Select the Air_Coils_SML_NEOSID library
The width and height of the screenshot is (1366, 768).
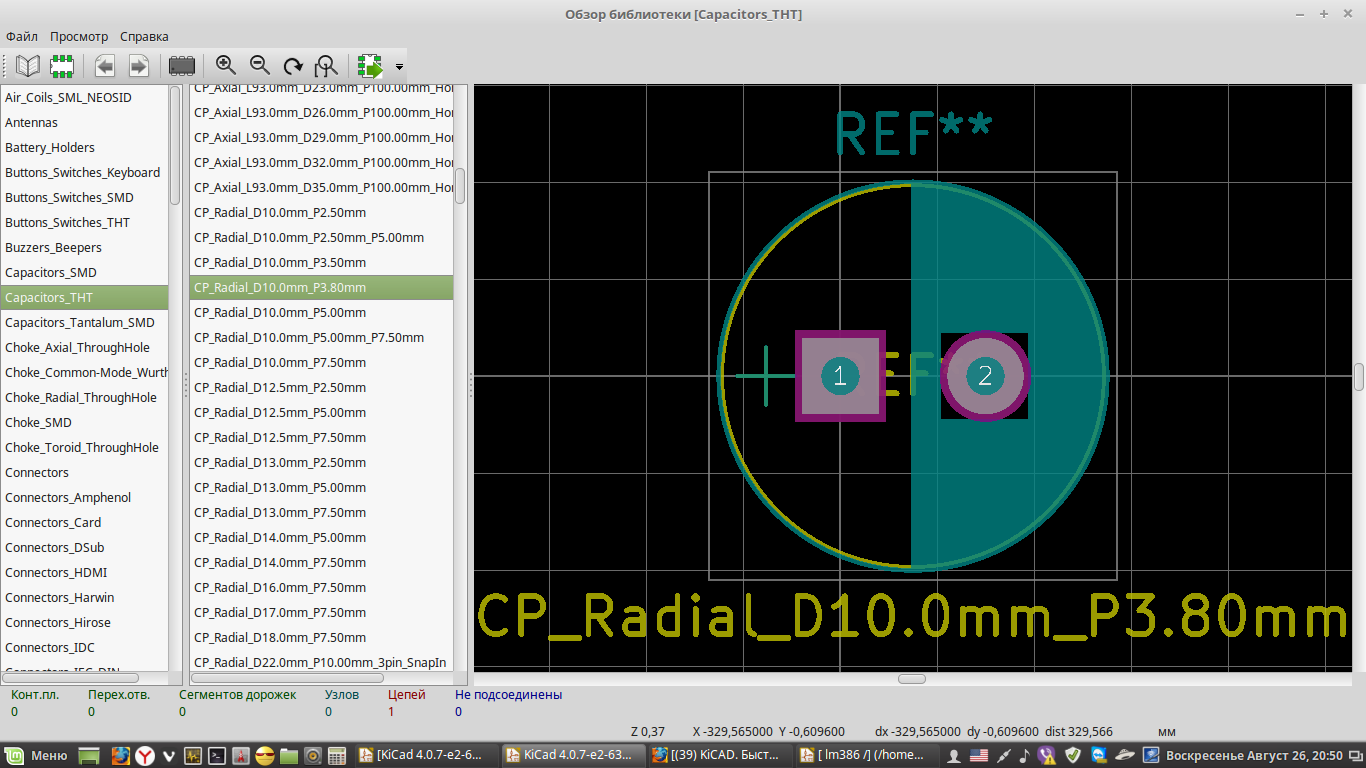click(x=84, y=97)
